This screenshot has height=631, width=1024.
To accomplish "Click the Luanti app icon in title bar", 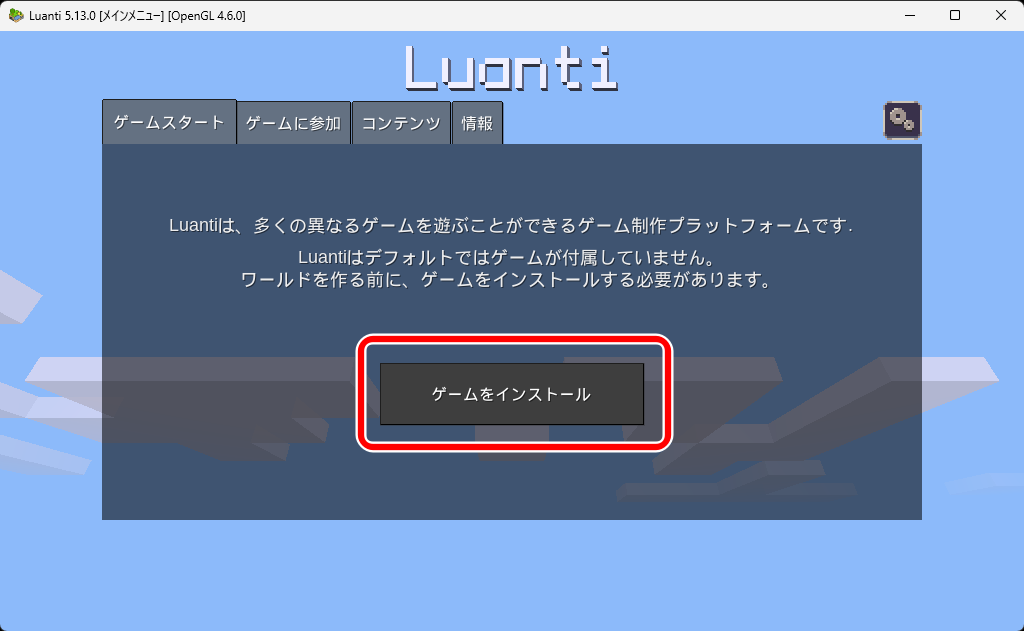I will tap(16, 16).
